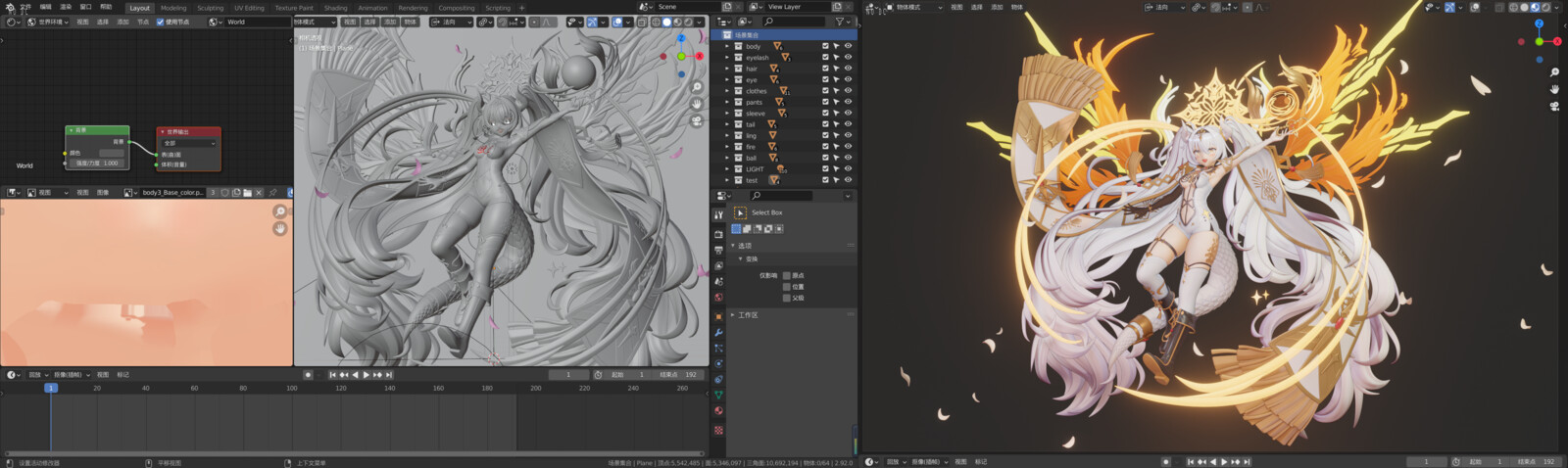The image size is (1568, 468).
Task: Click camera gizmo in right viewport
Action: coord(1554,106)
